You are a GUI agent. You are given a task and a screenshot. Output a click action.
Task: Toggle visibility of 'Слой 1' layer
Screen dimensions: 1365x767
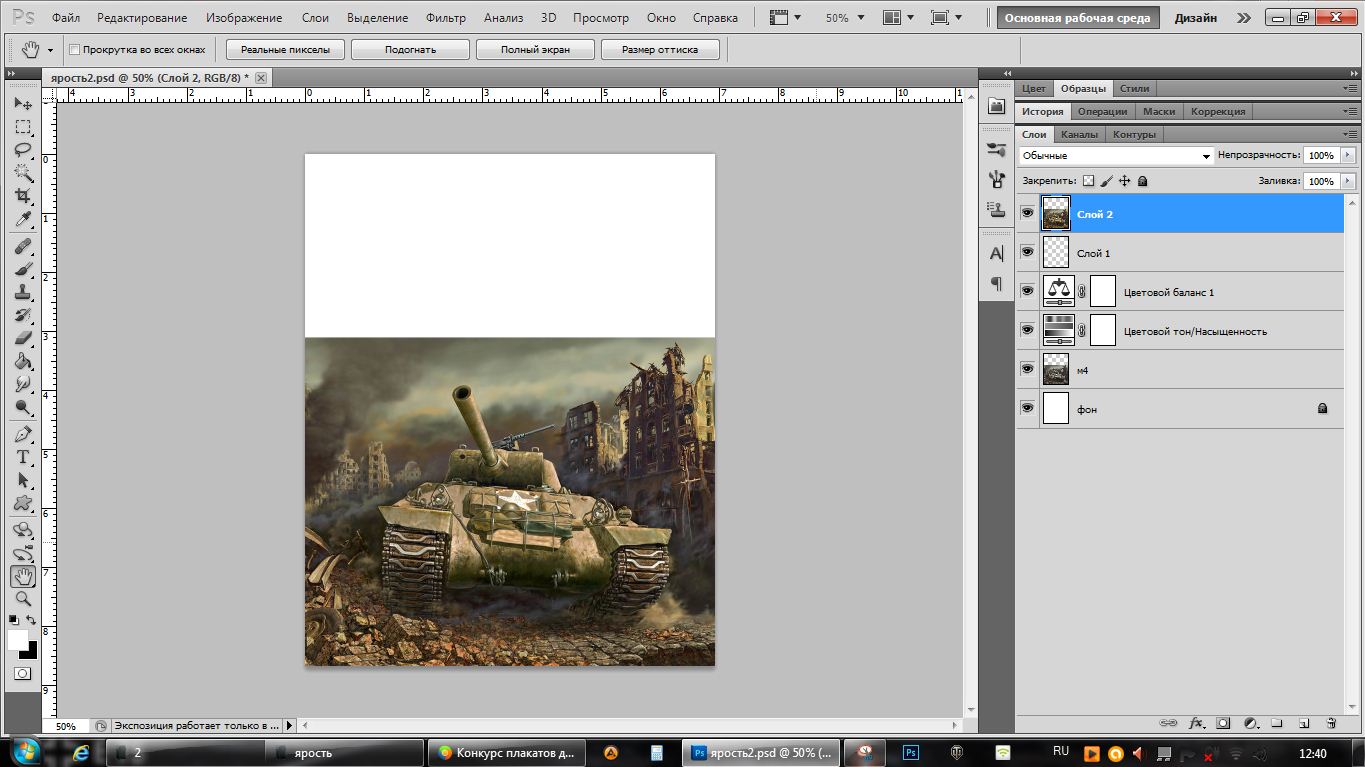[x=1027, y=252]
